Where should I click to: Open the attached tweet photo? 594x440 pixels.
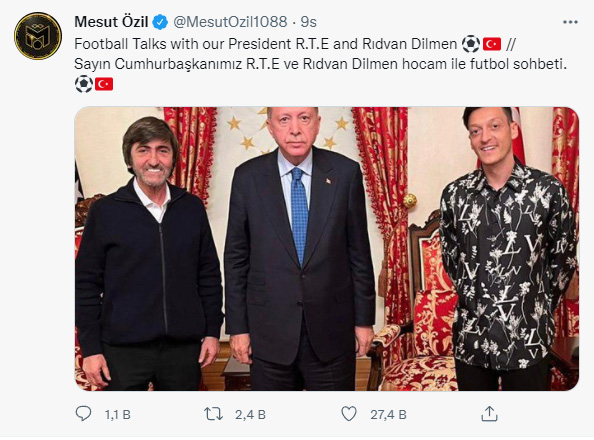[x=327, y=249]
